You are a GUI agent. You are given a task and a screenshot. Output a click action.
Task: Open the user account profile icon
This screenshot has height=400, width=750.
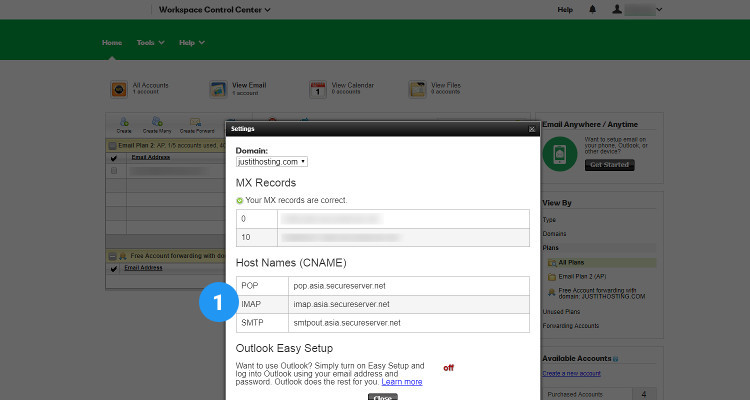coord(617,9)
